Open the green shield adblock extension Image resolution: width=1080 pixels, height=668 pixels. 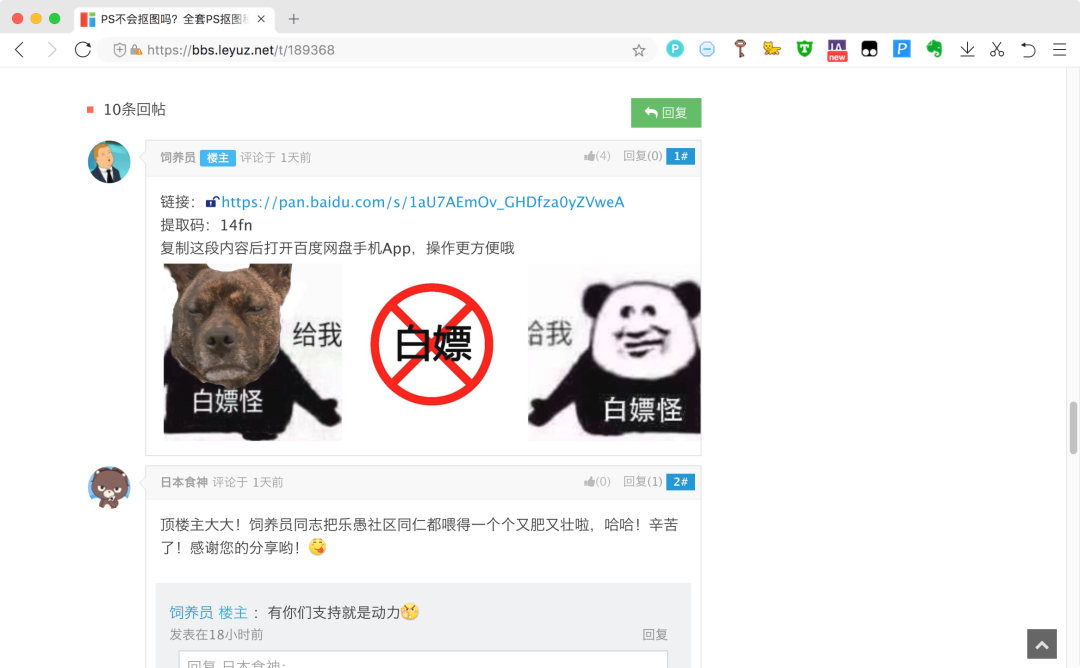pos(804,49)
